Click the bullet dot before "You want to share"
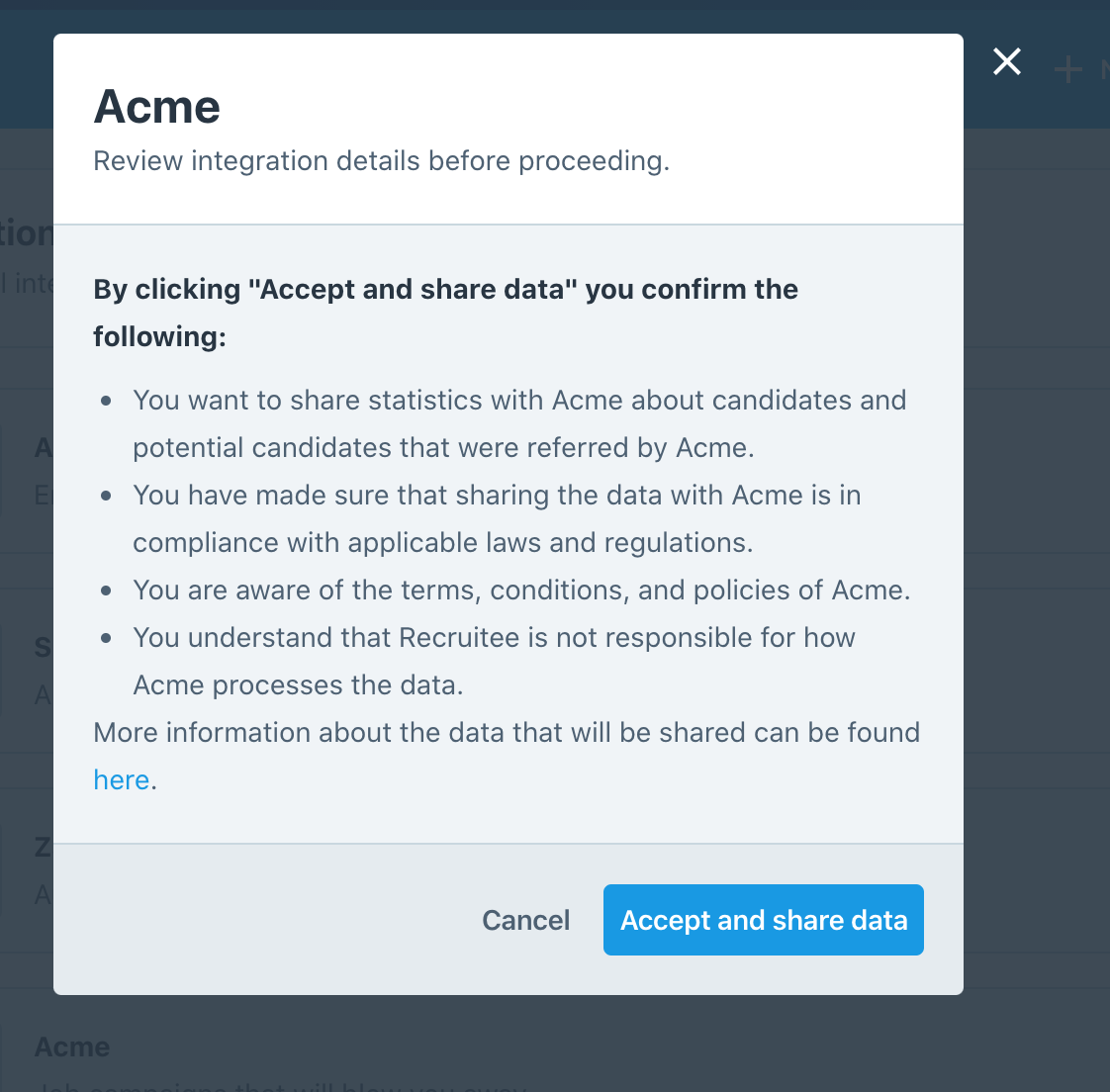The image size is (1110, 1092). [107, 401]
